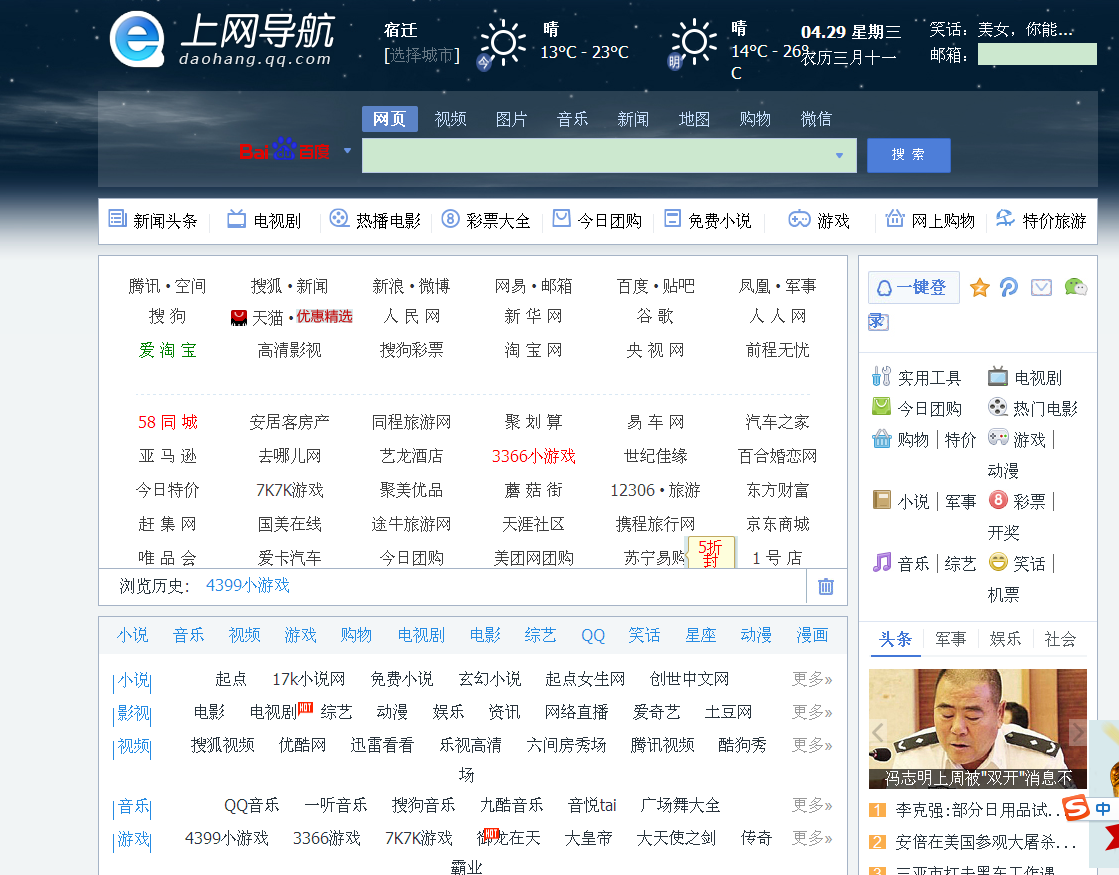1119x875 pixels.
Task: Click the Shangwang Daohang e logo
Action: [137, 39]
